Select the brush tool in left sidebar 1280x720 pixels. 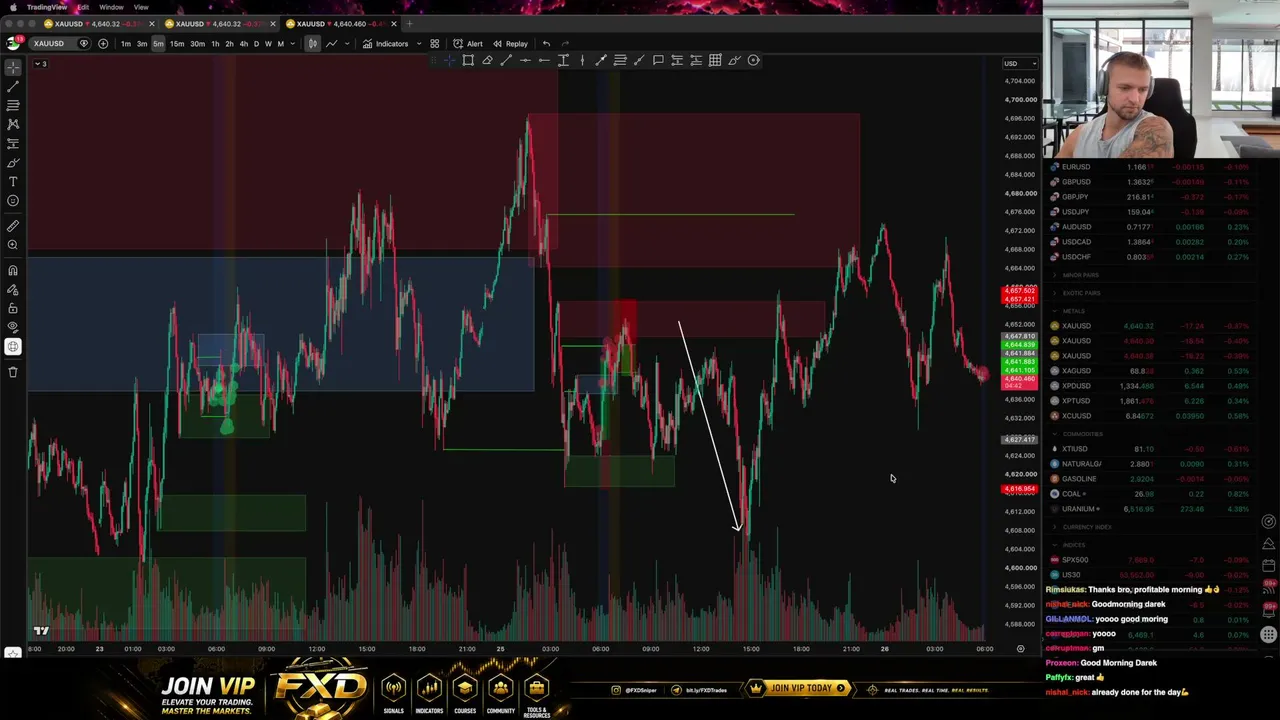click(x=13, y=162)
